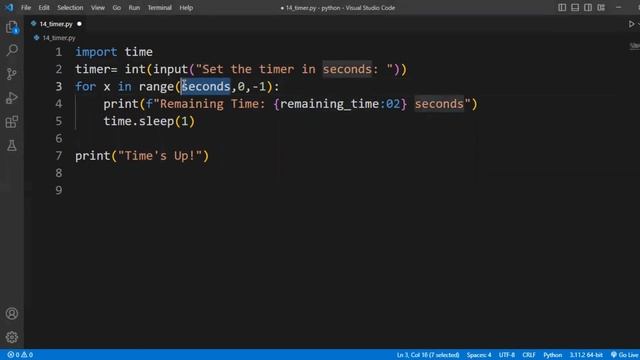
Task: Show errors and warnings in status bar
Action: tap(20, 355)
